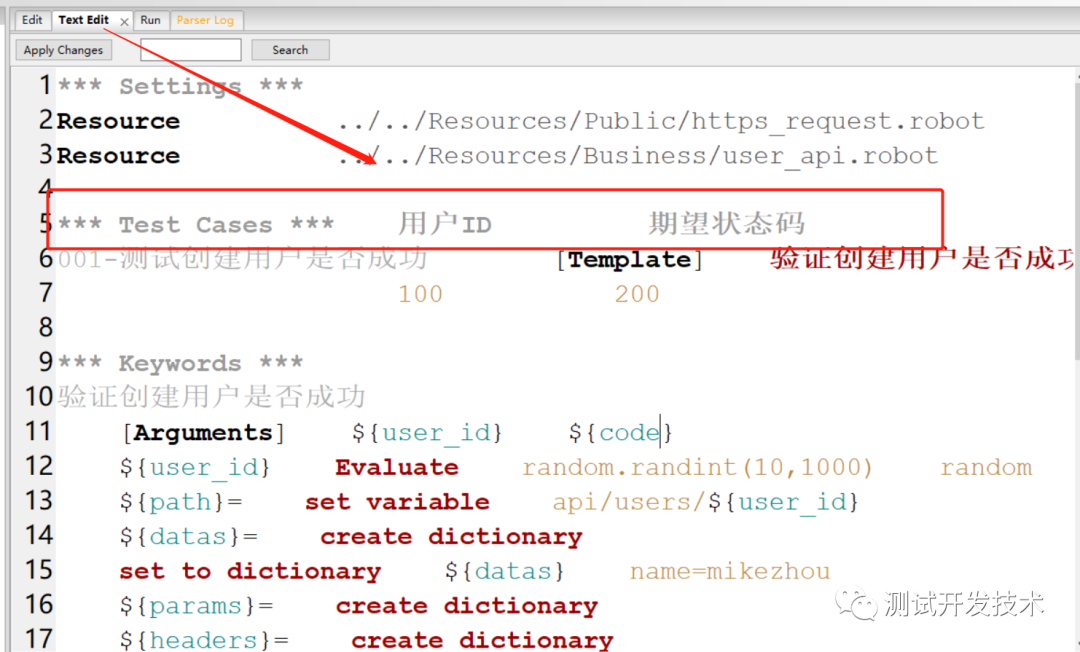Switch to the Edit tab

(x=32, y=20)
